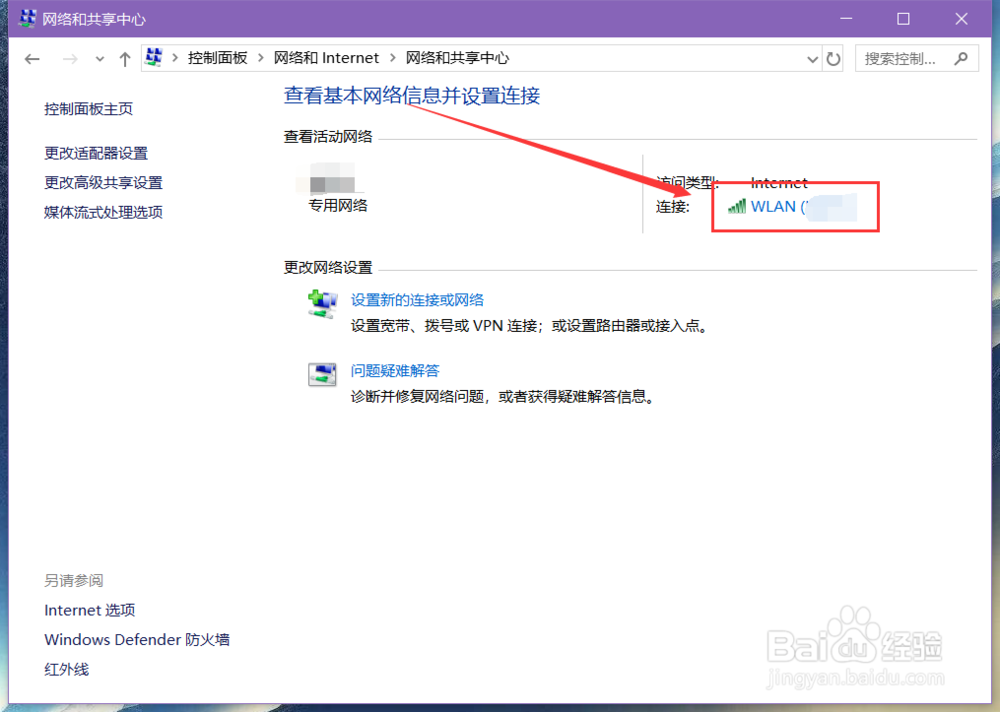Click the 查看活动网络 section label
Image resolution: width=1000 pixels, height=712 pixels.
click(328, 137)
